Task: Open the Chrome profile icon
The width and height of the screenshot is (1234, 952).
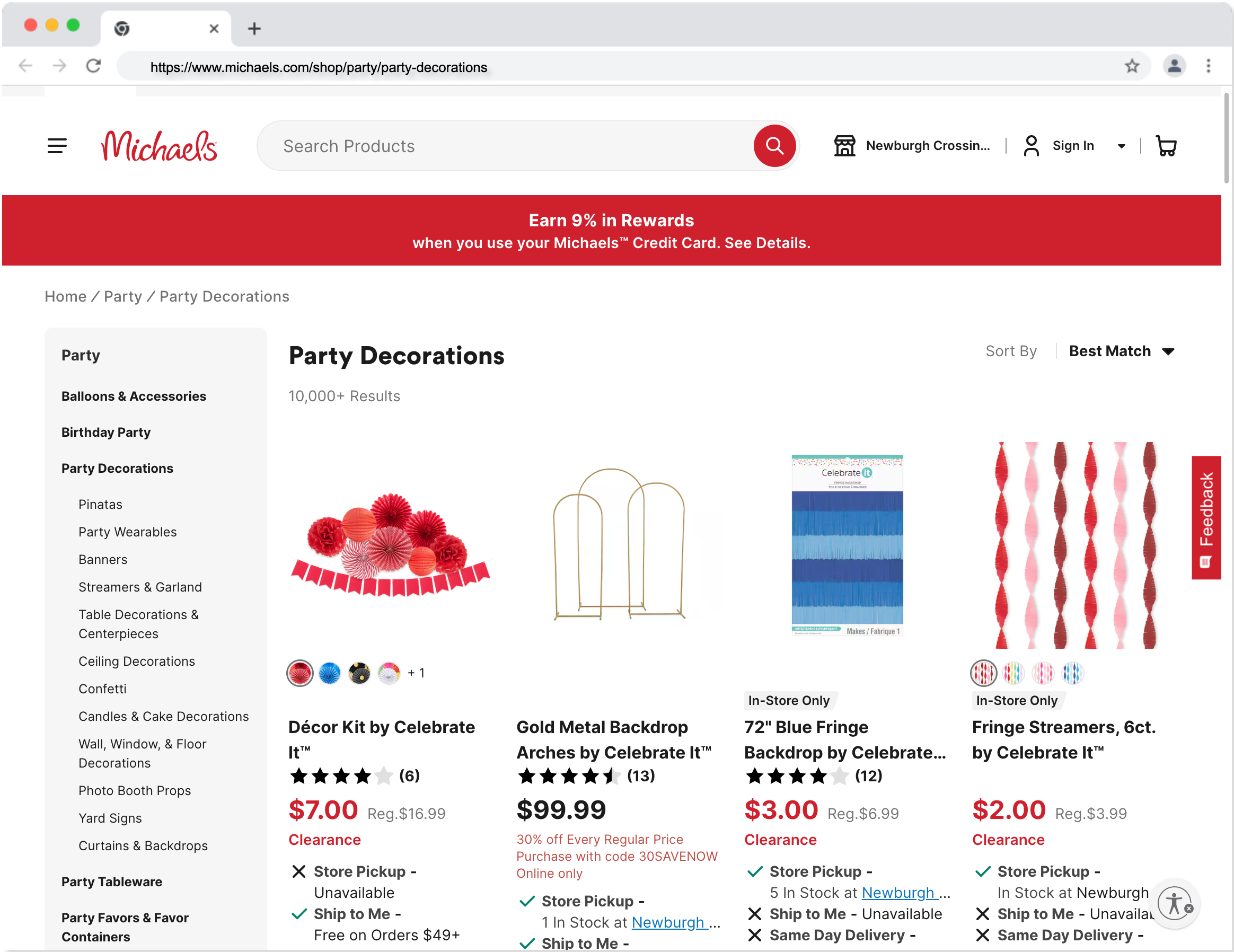Action: coord(1174,66)
